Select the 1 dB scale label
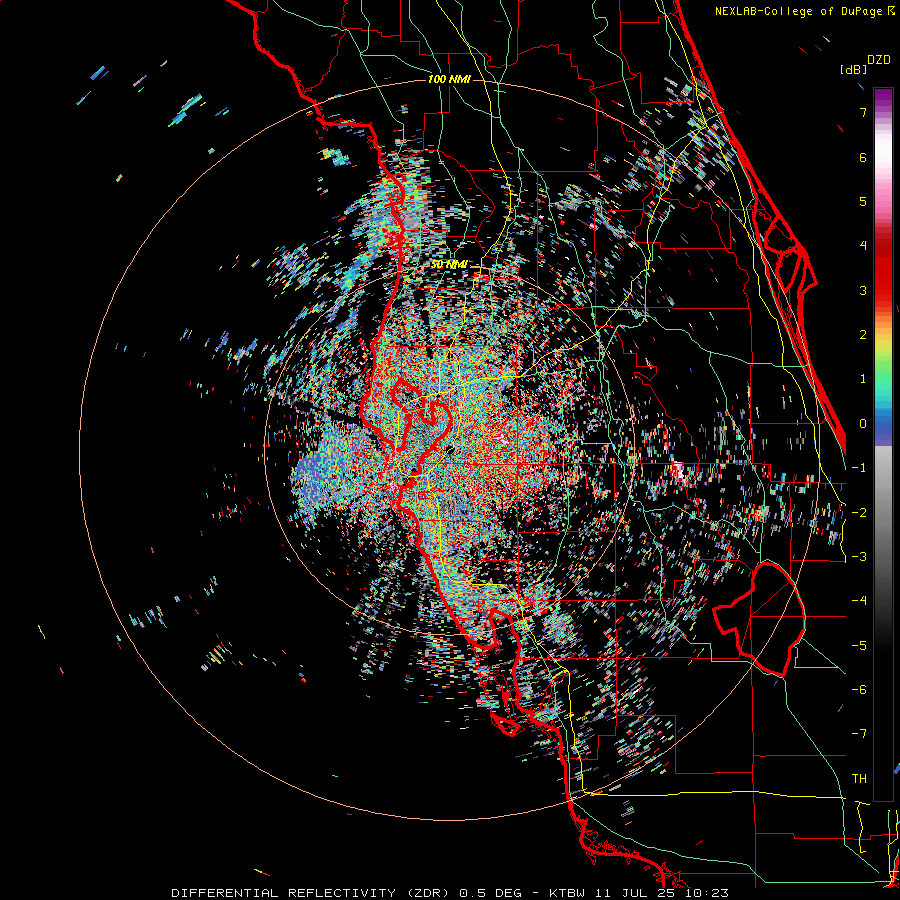900x900 pixels. (x=863, y=379)
